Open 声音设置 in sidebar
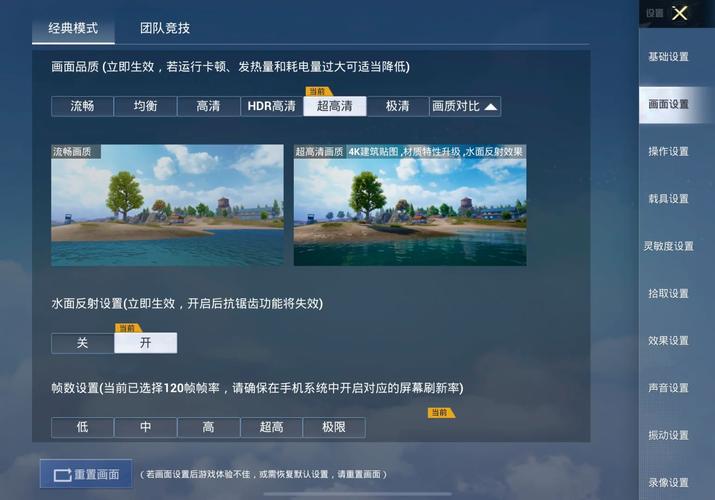This screenshot has width=715, height=500. pyautogui.click(x=668, y=388)
